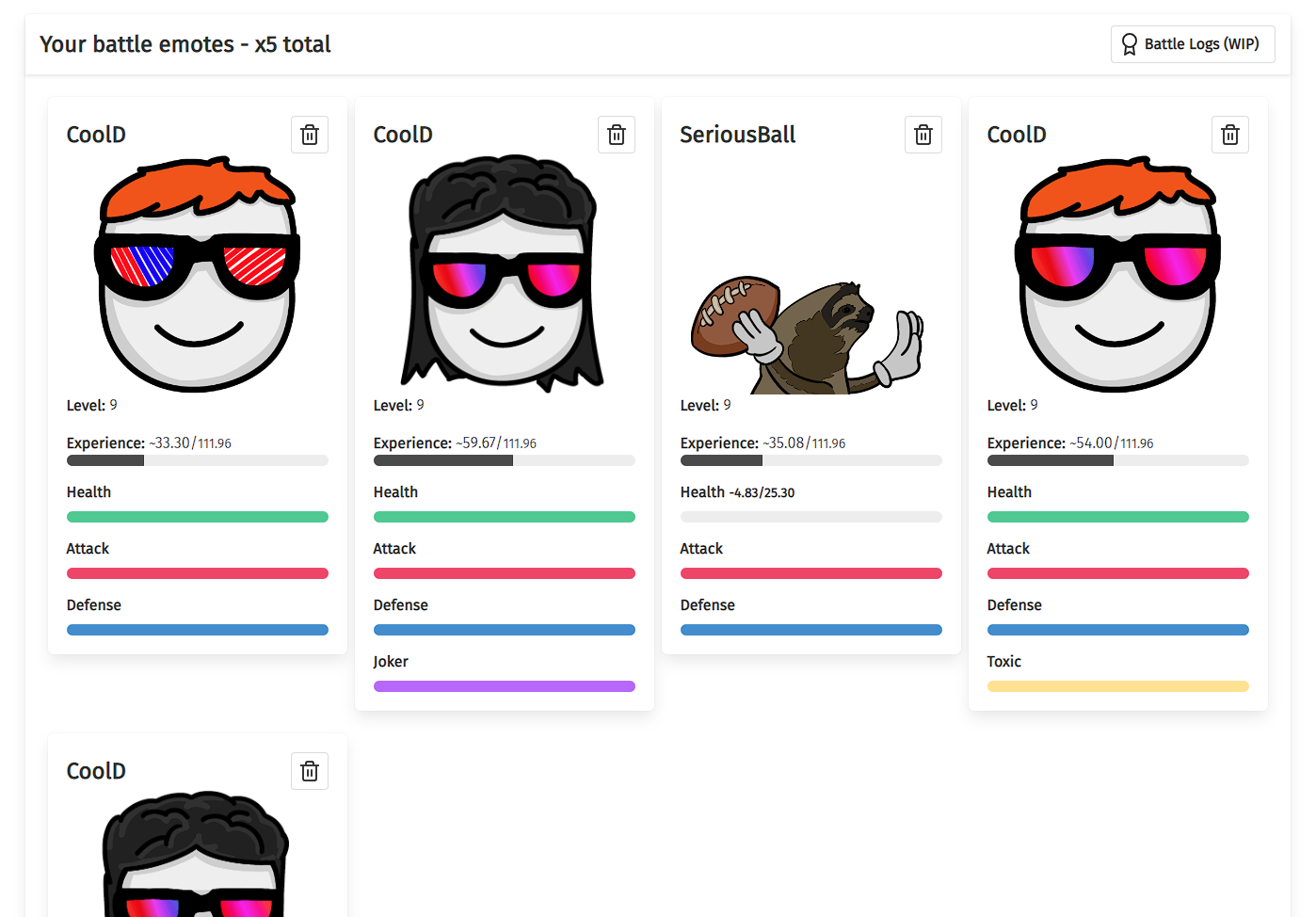
Task: Select the long black-haired CoolD image
Action: coord(504,274)
